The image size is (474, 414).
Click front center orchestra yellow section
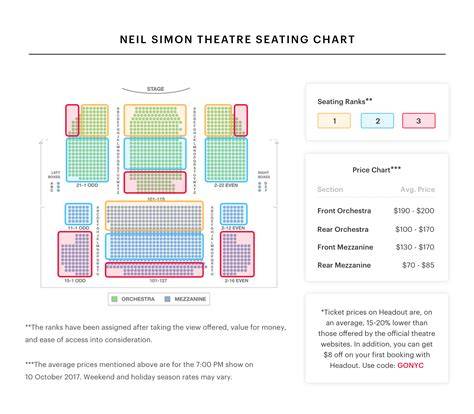(x=155, y=120)
